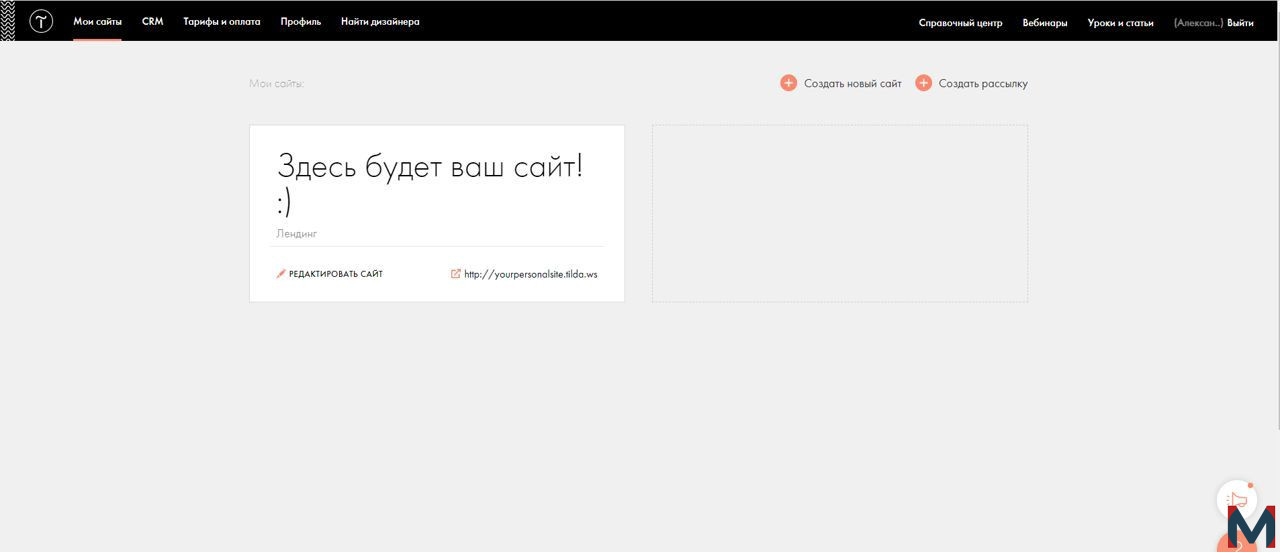1280x552 pixels.
Task: Click the plus icon for Создать новый сайт
Action: 788,83
